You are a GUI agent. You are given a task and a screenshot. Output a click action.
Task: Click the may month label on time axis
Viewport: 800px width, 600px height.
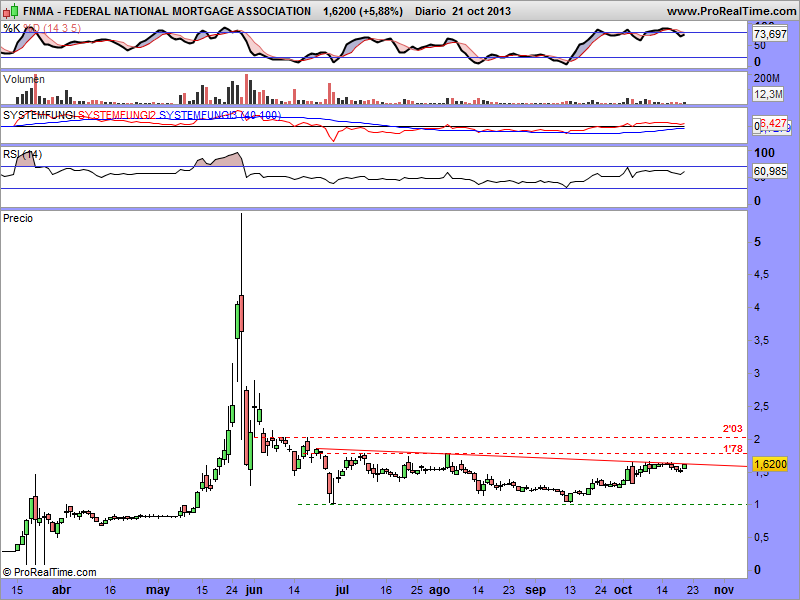coord(158,590)
